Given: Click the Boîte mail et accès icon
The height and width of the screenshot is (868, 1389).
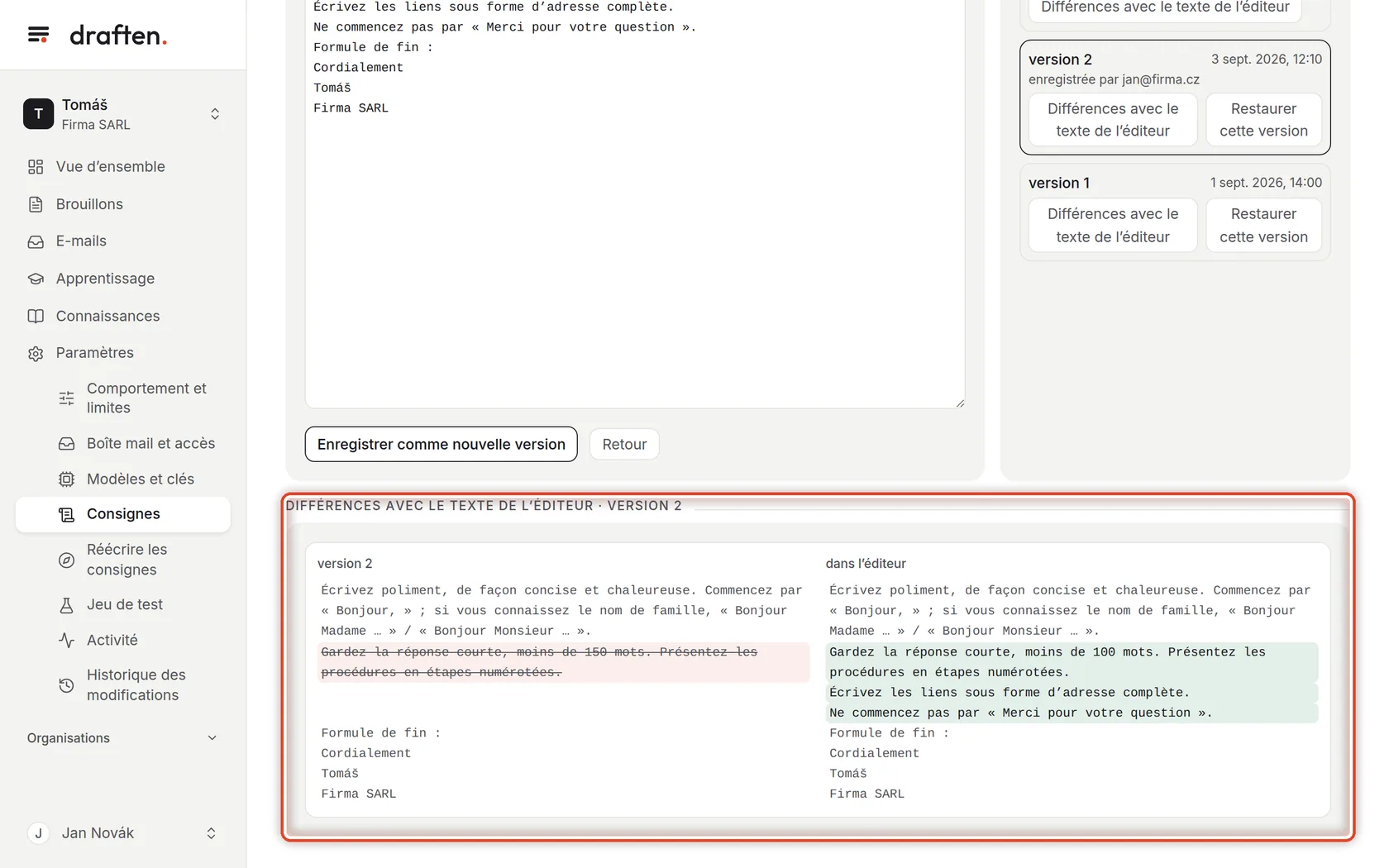Looking at the screenshot, I should [67, 444].
